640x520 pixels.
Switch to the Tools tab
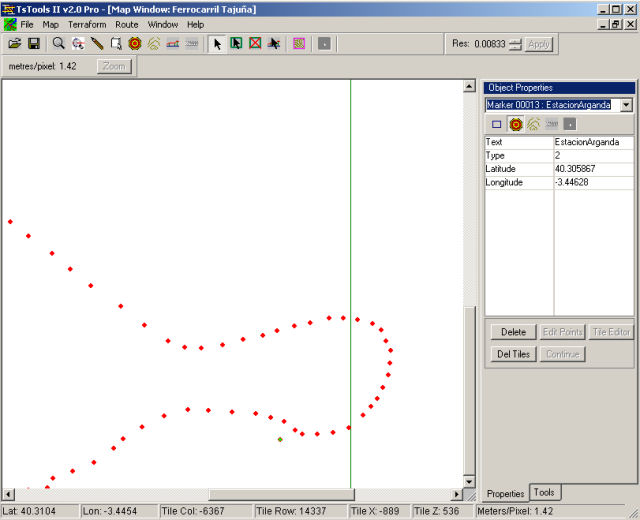click(x=544, y=492)
